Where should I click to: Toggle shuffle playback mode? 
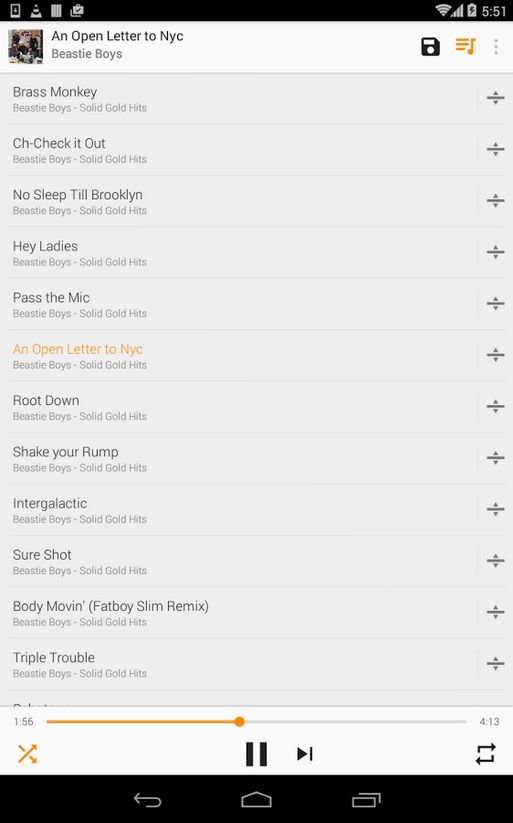click(x=27, y=754)
